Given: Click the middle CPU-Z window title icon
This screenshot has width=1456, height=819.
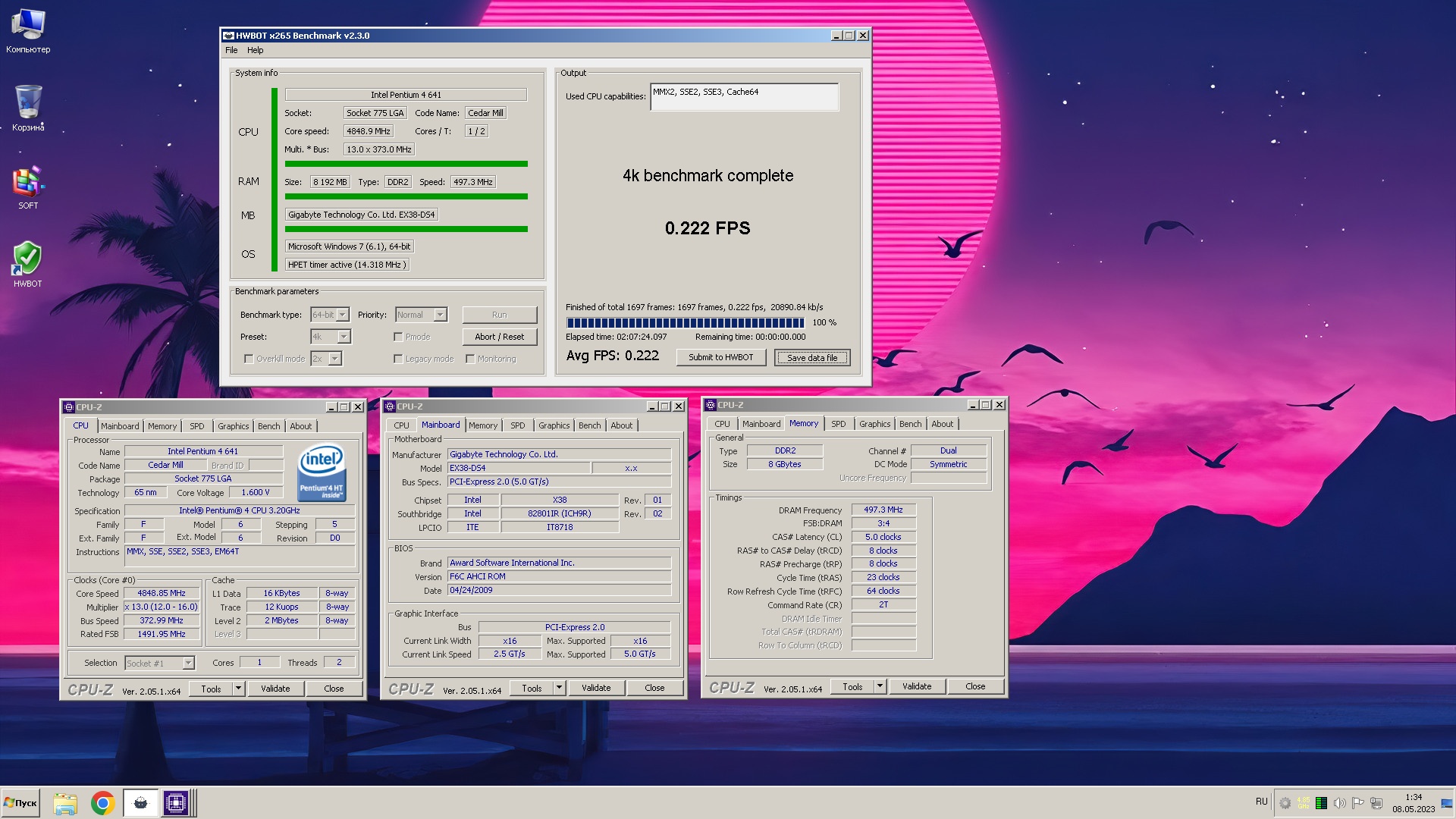Looking at the screenshot, I should (x=390, y=406).
